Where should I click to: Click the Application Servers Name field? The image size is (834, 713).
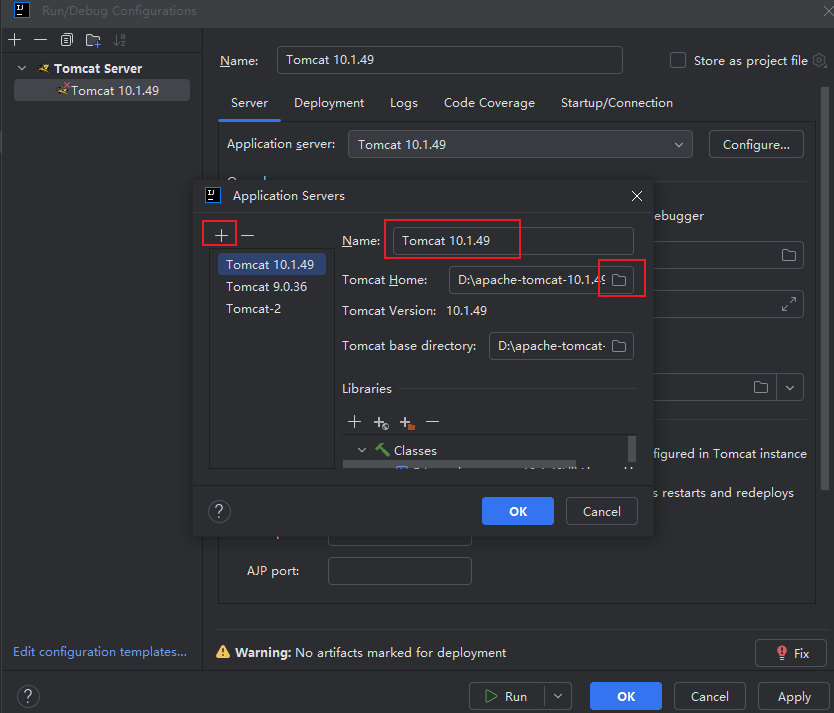[x=513, y=241]
